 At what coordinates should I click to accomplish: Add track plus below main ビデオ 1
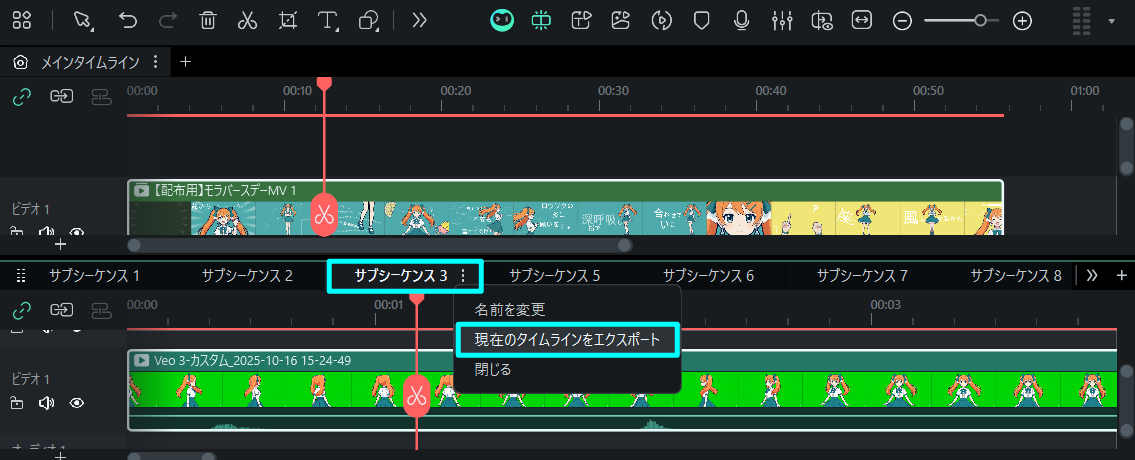61,244
